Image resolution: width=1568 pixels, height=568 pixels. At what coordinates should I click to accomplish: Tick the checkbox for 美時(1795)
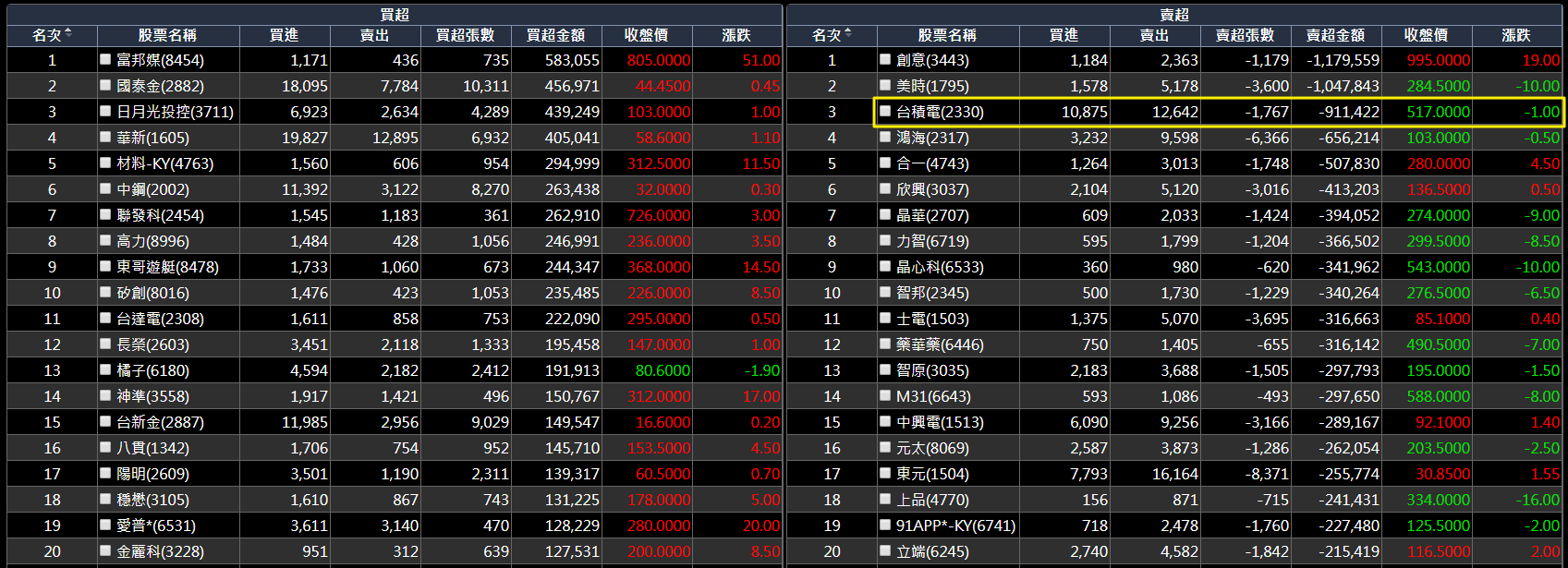(885, 86)
